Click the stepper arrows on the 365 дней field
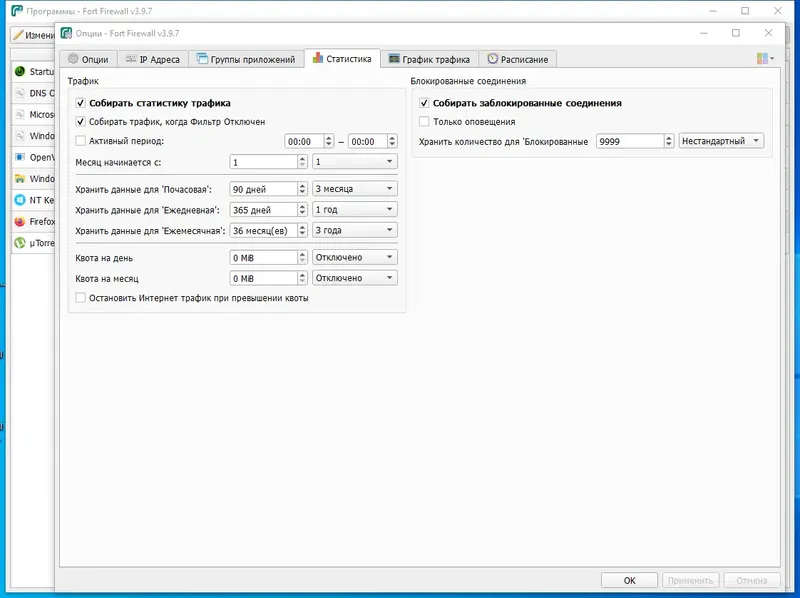This screenshot has width=800, height=598. click(x=302, y=210)
